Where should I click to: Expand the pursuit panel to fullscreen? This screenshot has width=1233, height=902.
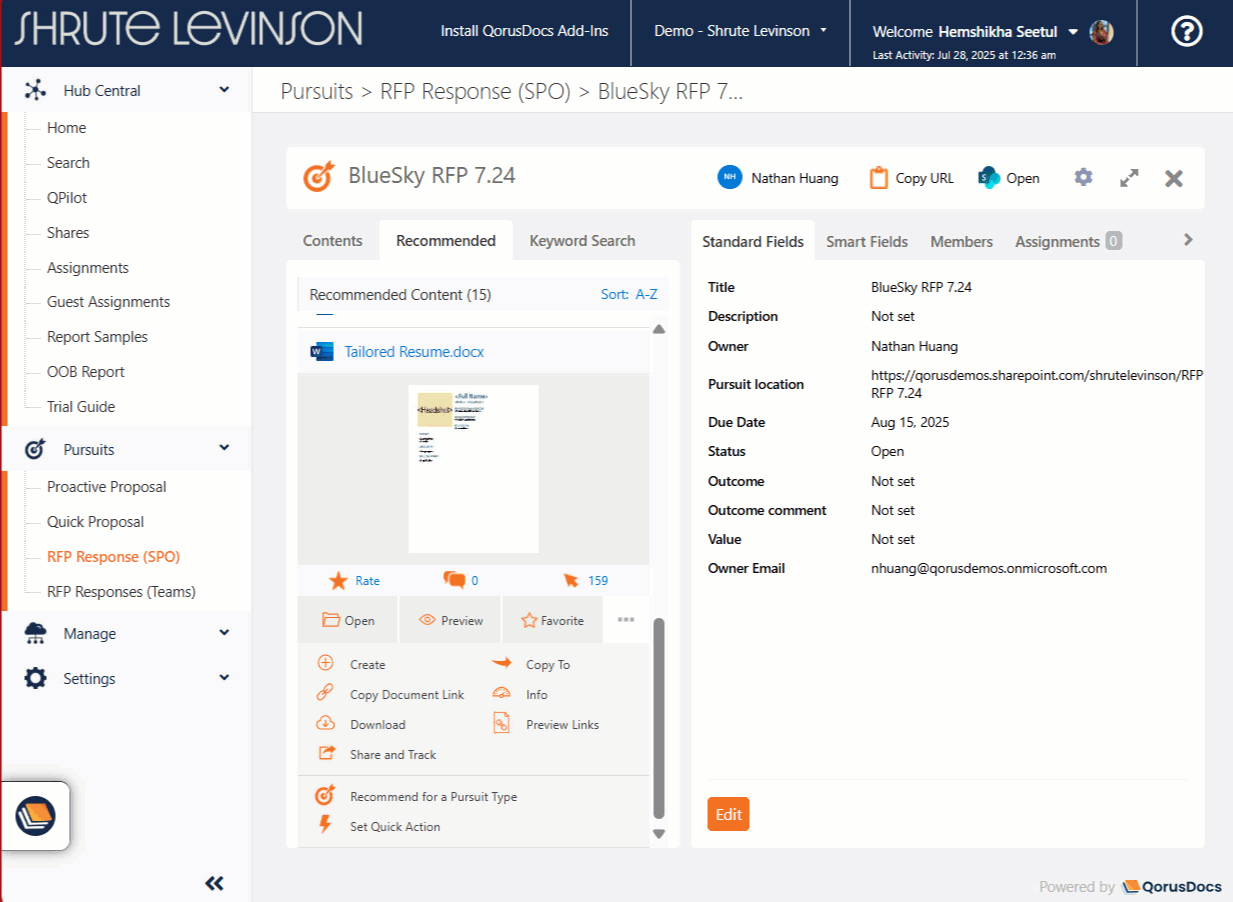pos(1129,178)
